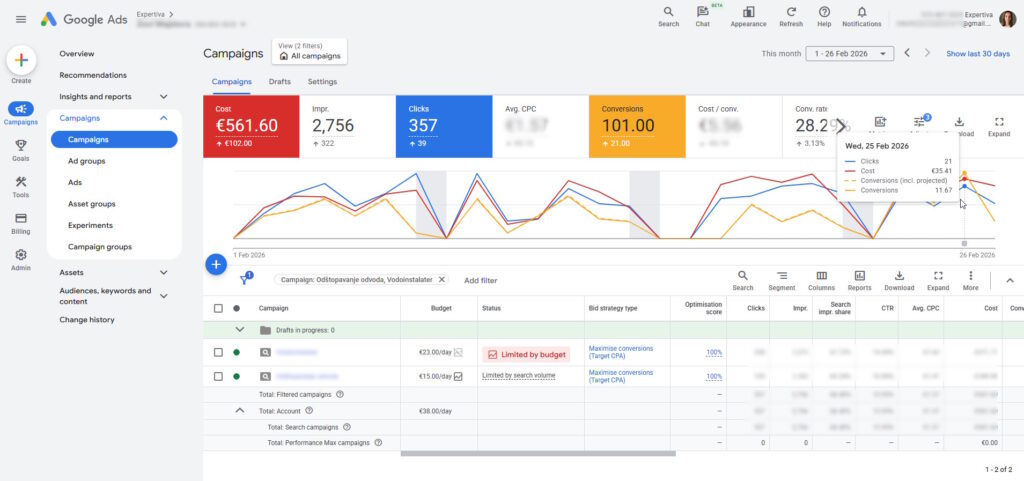Click Show last 30 days link
This screenshot has width=1024, height=481.
tap(977, 53)
